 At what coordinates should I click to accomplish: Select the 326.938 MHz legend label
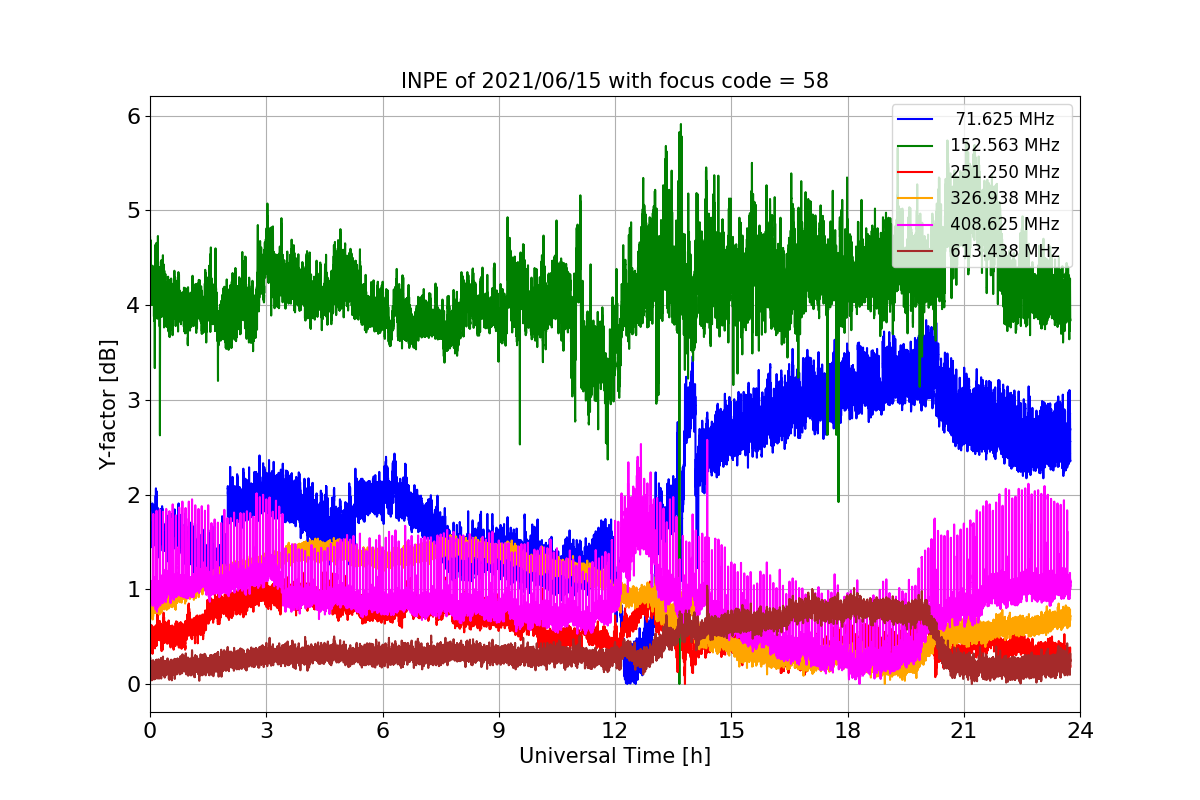coord(1005,198)
